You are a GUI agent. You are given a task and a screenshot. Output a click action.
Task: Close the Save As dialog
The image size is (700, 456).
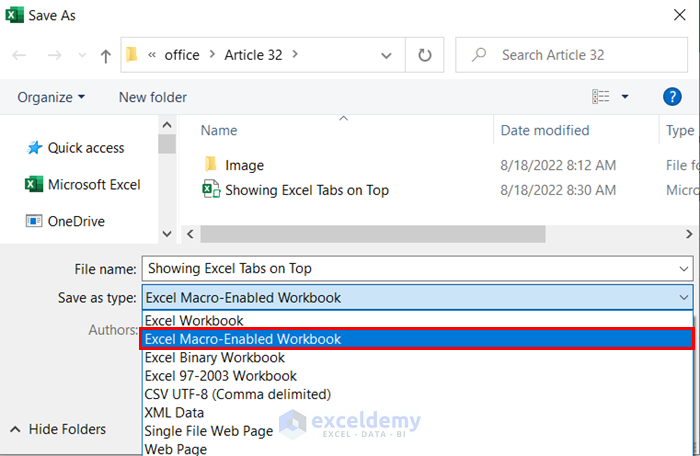(x=679, y=15)
